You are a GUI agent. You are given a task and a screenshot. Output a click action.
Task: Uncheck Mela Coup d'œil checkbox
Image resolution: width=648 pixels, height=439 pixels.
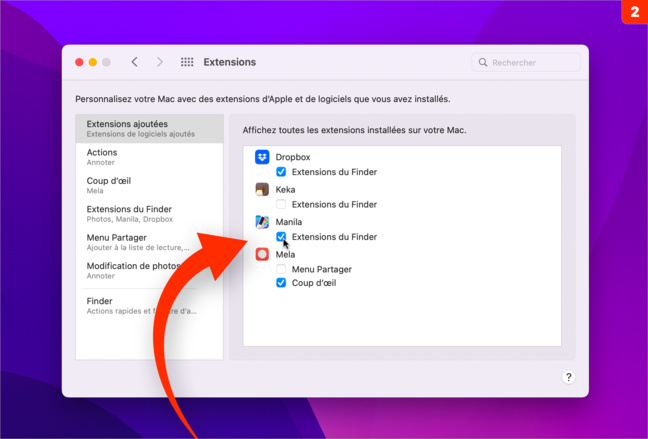[x=281, y=283]
